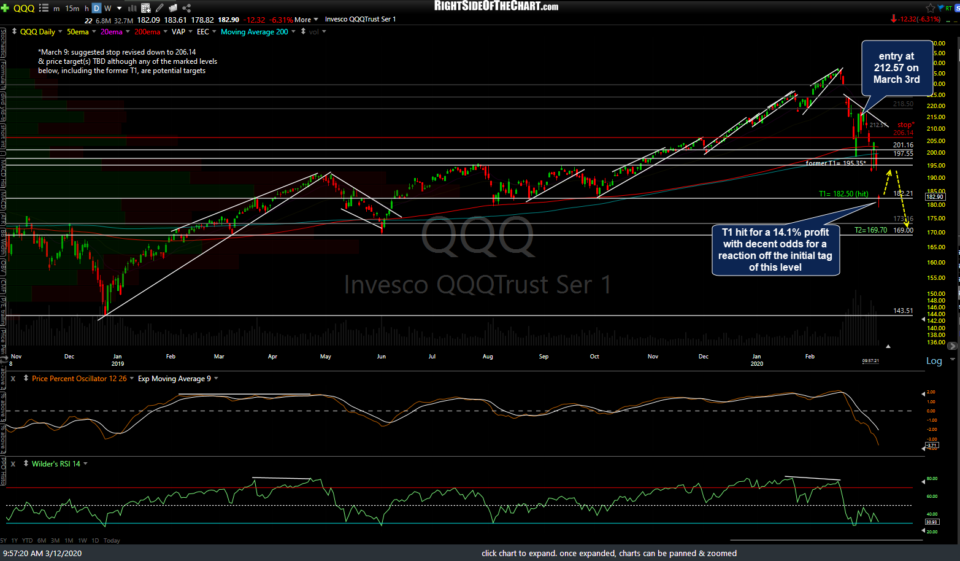The height and width of the screenshot is (561, 960).
Task: Select the pencil drawing tool
Action: pyautogui.click(x=159, y=8)
